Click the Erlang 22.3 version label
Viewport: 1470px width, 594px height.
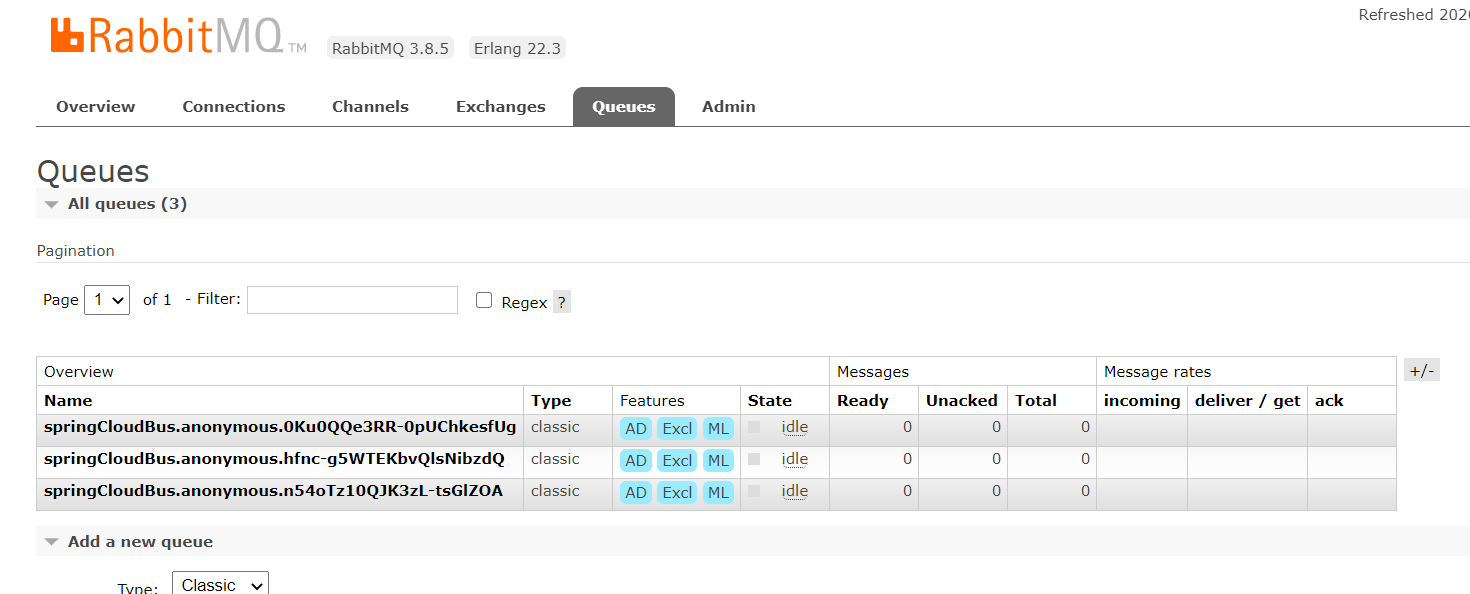517,48
